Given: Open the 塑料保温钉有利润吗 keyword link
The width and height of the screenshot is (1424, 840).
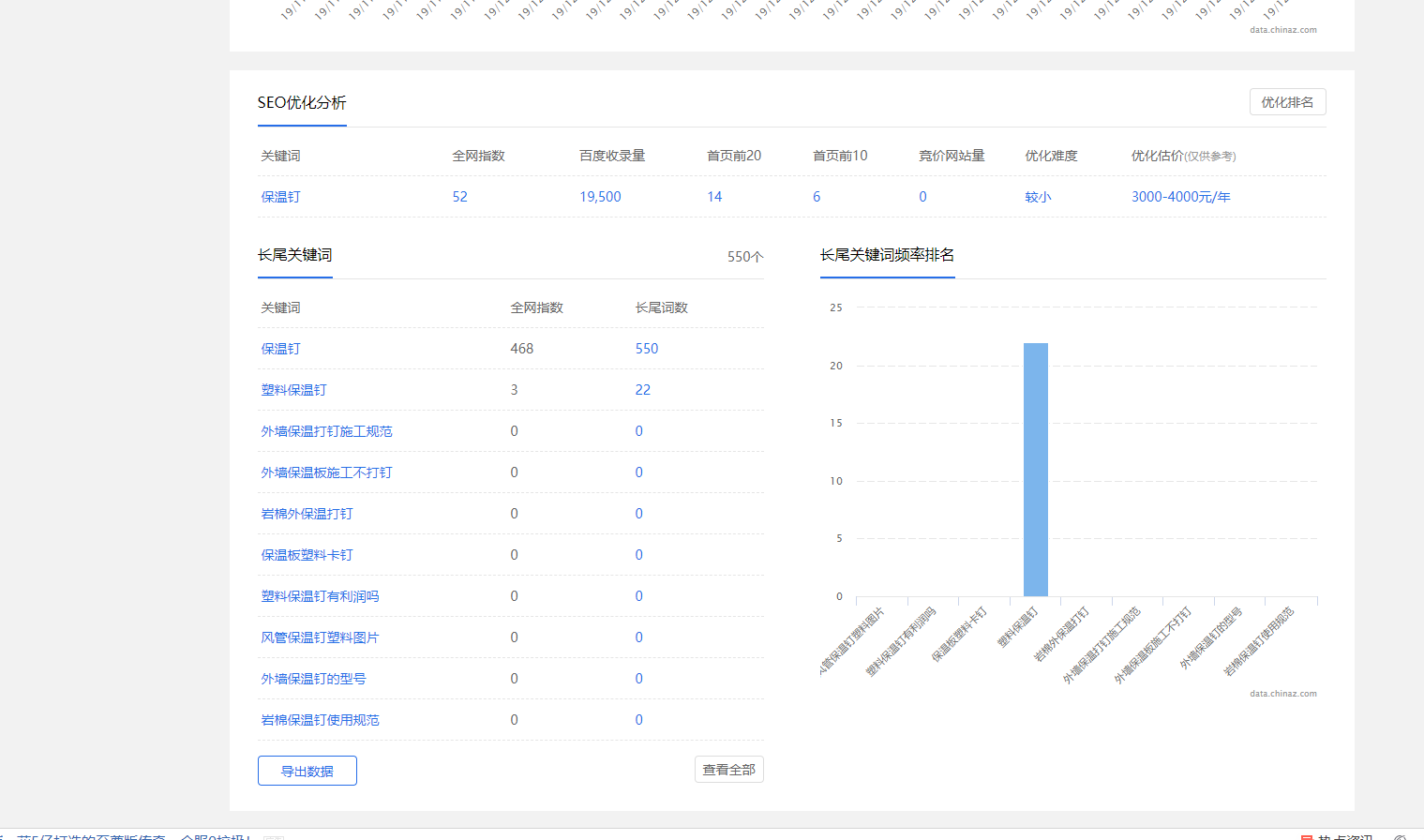Looking at the screenshot, I should coord(320,596).
